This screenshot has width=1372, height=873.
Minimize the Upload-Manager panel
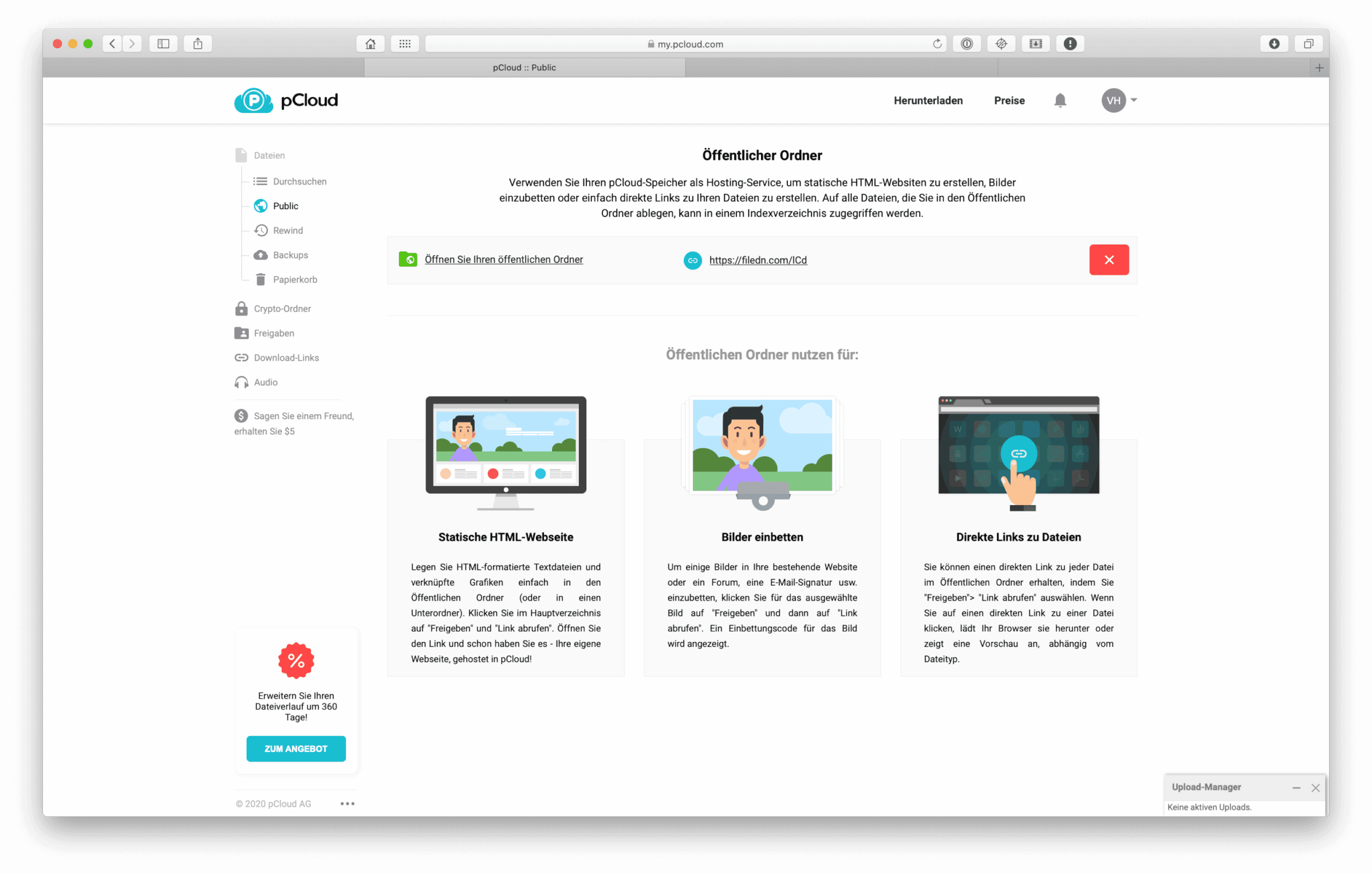(x=1296, y=787)
